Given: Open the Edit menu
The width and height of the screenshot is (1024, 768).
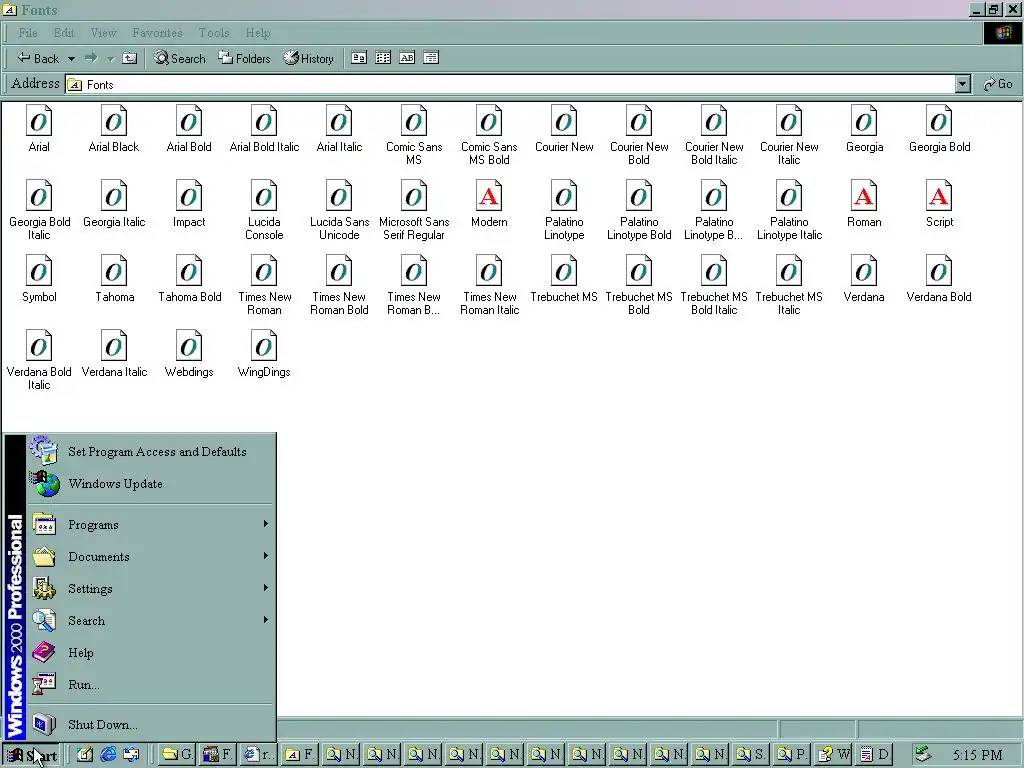Looking at the screenshot, I should pos(64,33).
